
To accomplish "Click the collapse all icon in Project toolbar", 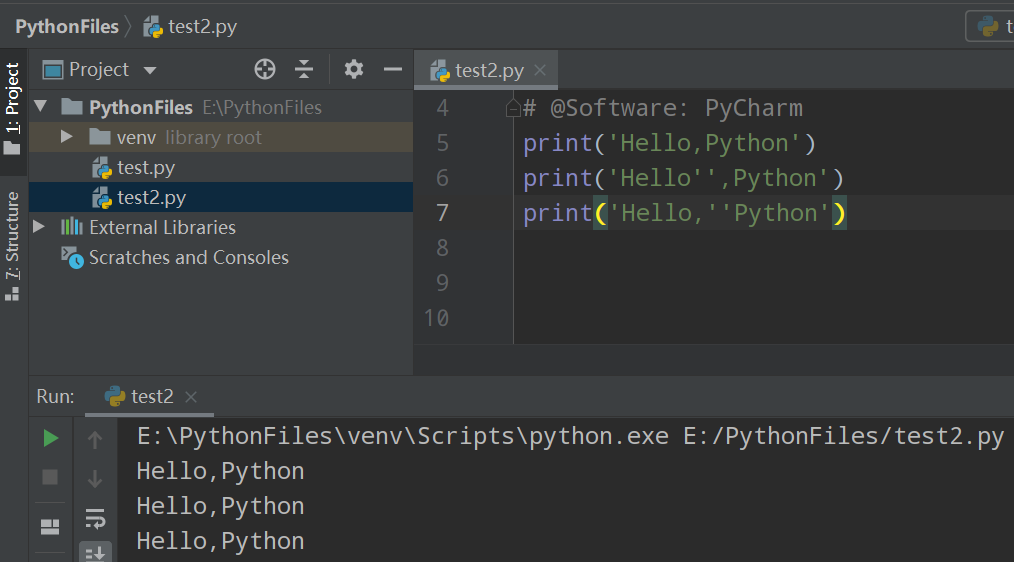I will point(303,69).
